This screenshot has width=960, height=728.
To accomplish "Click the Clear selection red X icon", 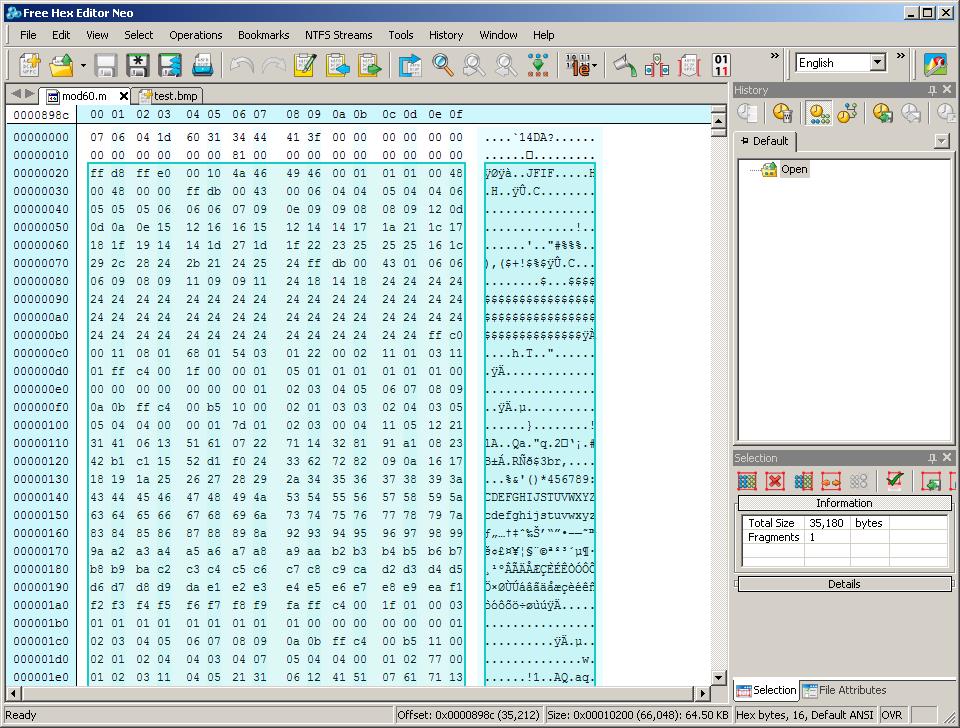I will pos(775,481).
